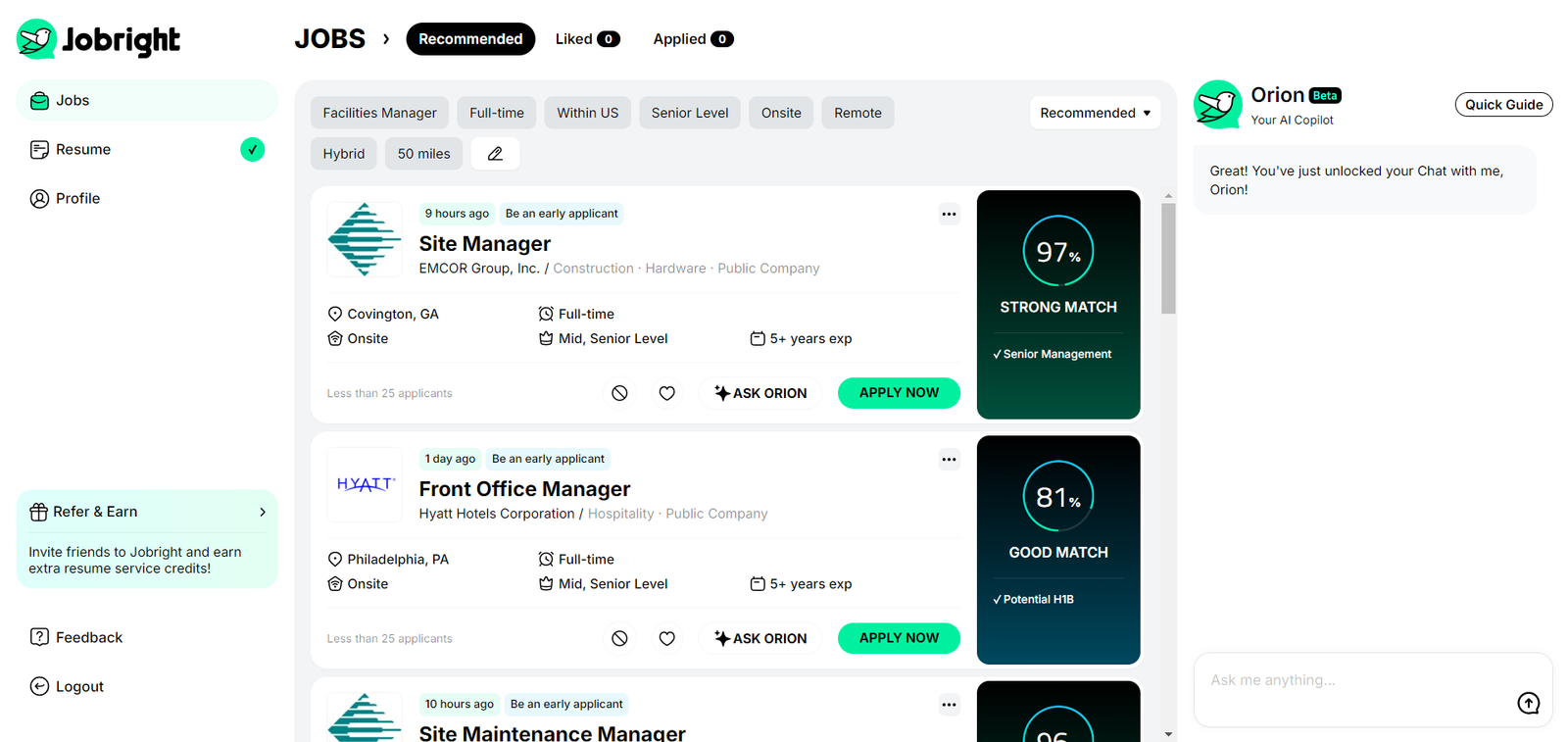Toggle the 50 miles filter chip

pos(424,154)
